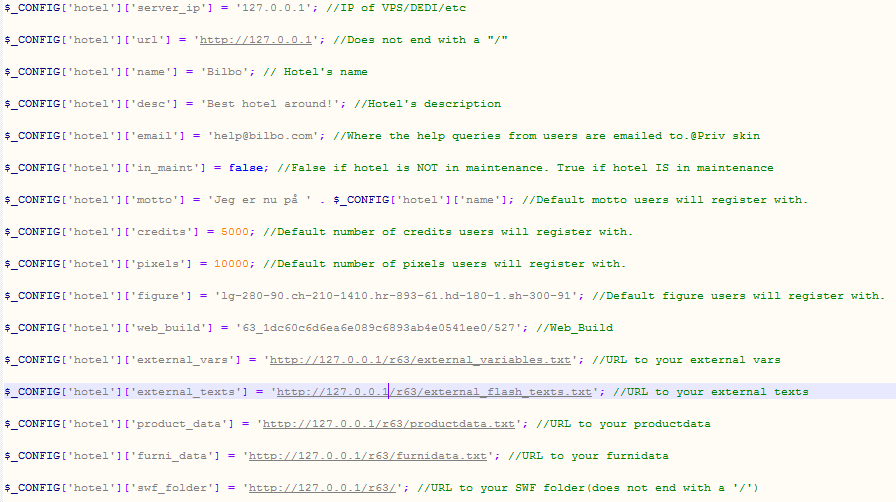Click the '// Hotel's name' comment
The height and width of the screenshot is (502, 896).
tap(312, 72)
